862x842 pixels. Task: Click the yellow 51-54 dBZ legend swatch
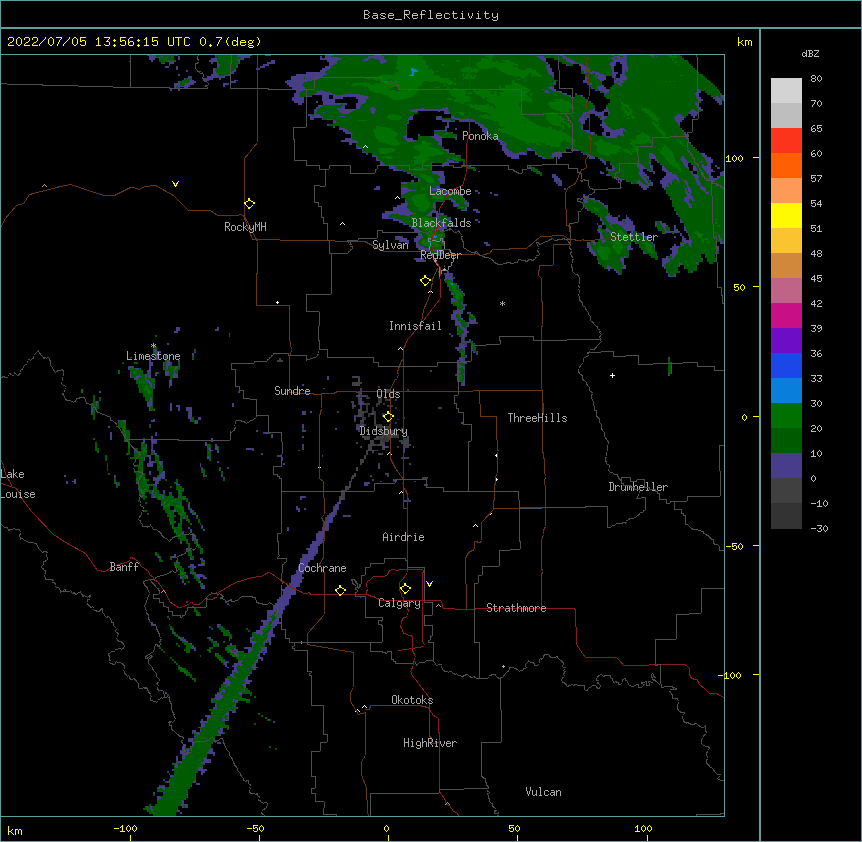(786, 215)
